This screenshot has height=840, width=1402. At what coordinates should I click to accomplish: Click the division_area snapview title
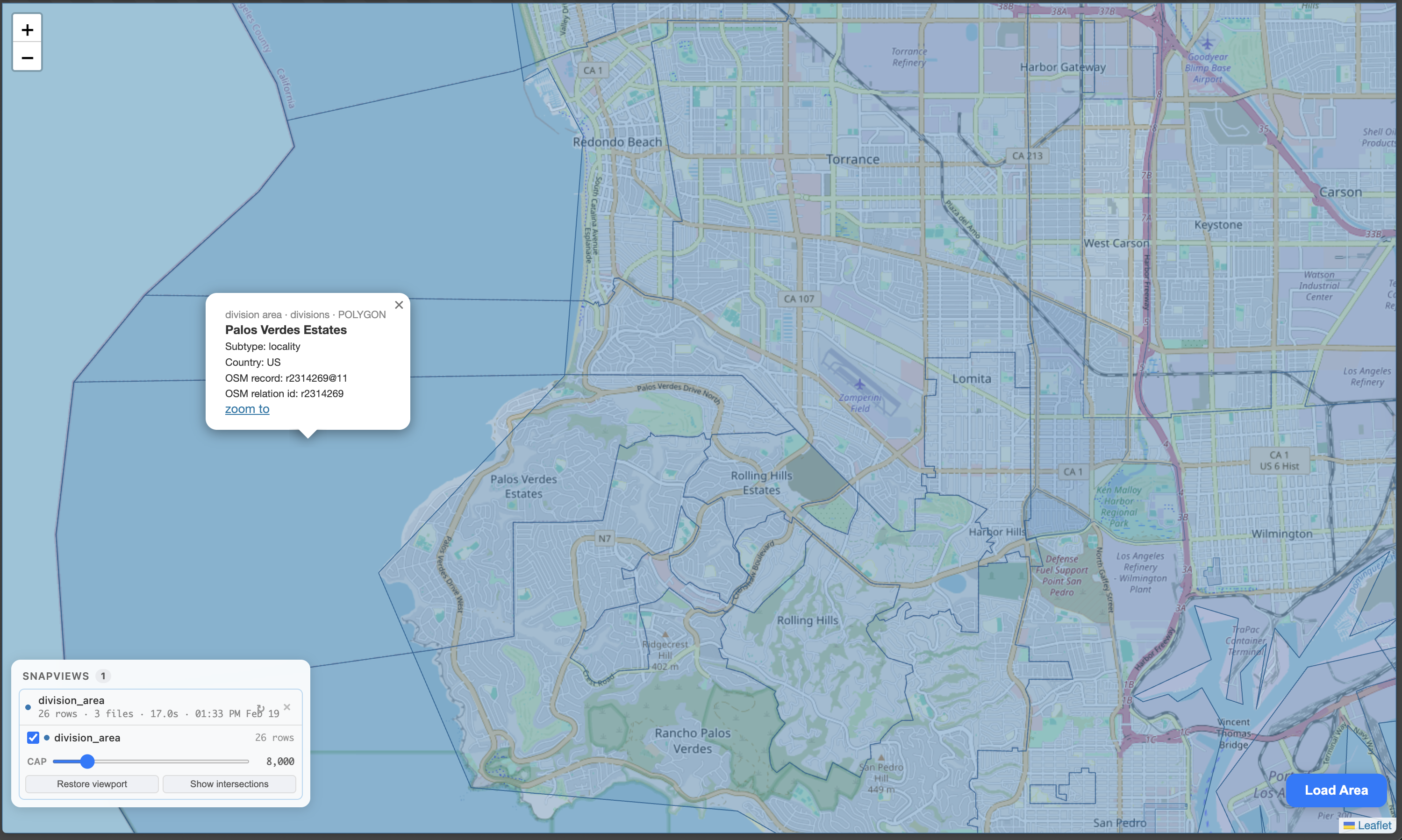click(x=71, y=700)
